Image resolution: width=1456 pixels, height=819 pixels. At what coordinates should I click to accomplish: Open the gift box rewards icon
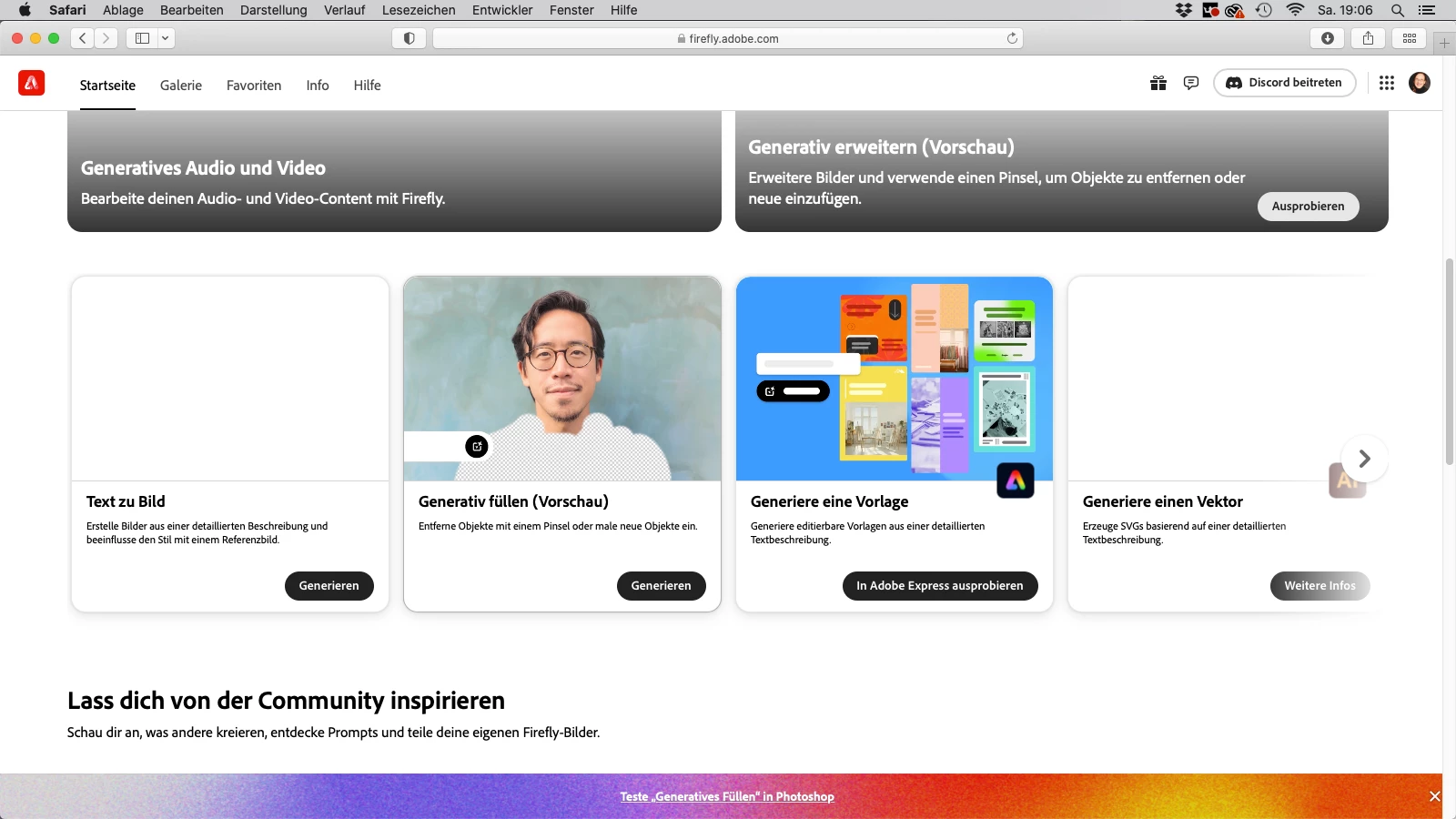1158,83
